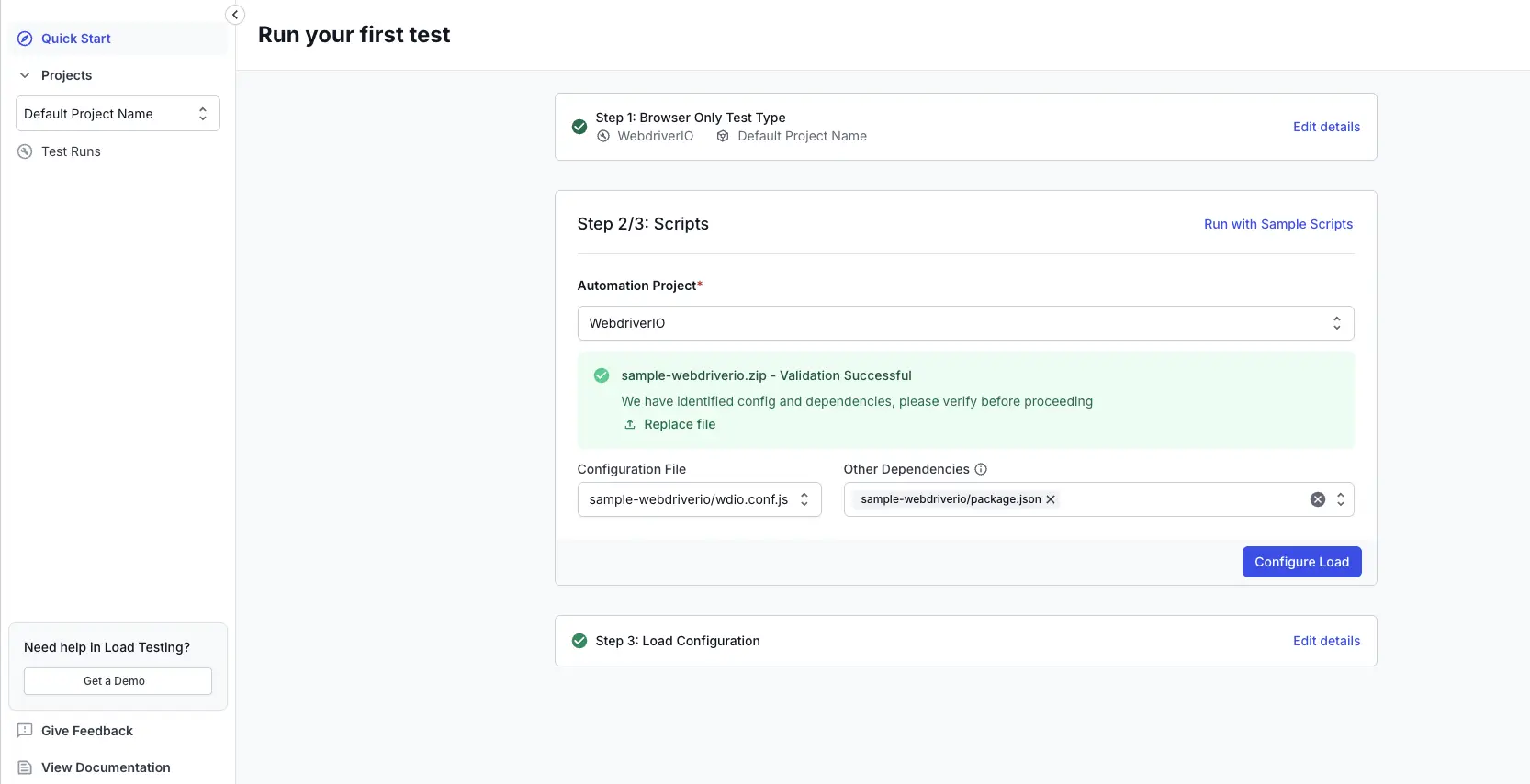Open View Documentation
This screenshot has height=784, width=1530.
(x=106, y=767)
